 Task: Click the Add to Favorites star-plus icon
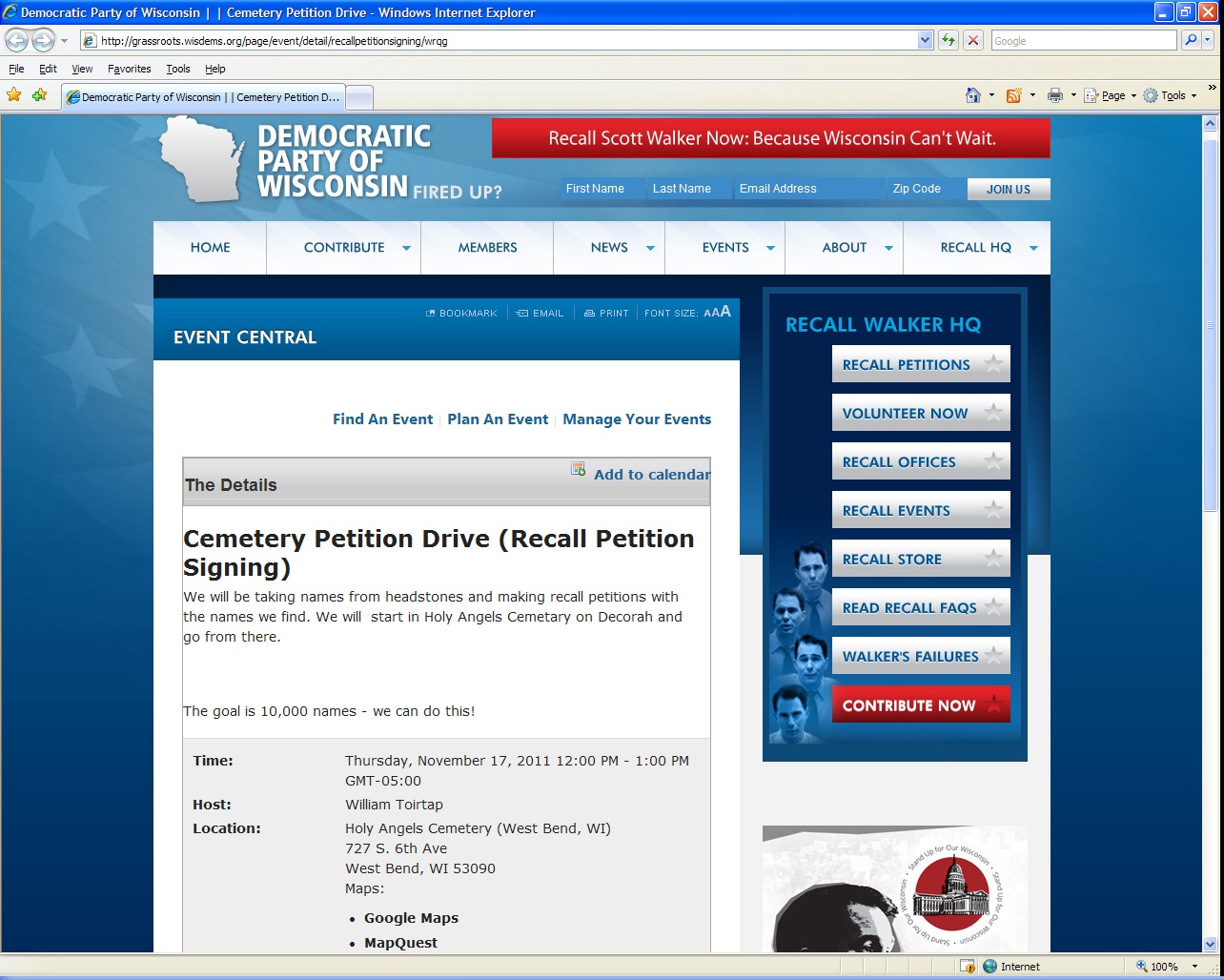point(39,95)
